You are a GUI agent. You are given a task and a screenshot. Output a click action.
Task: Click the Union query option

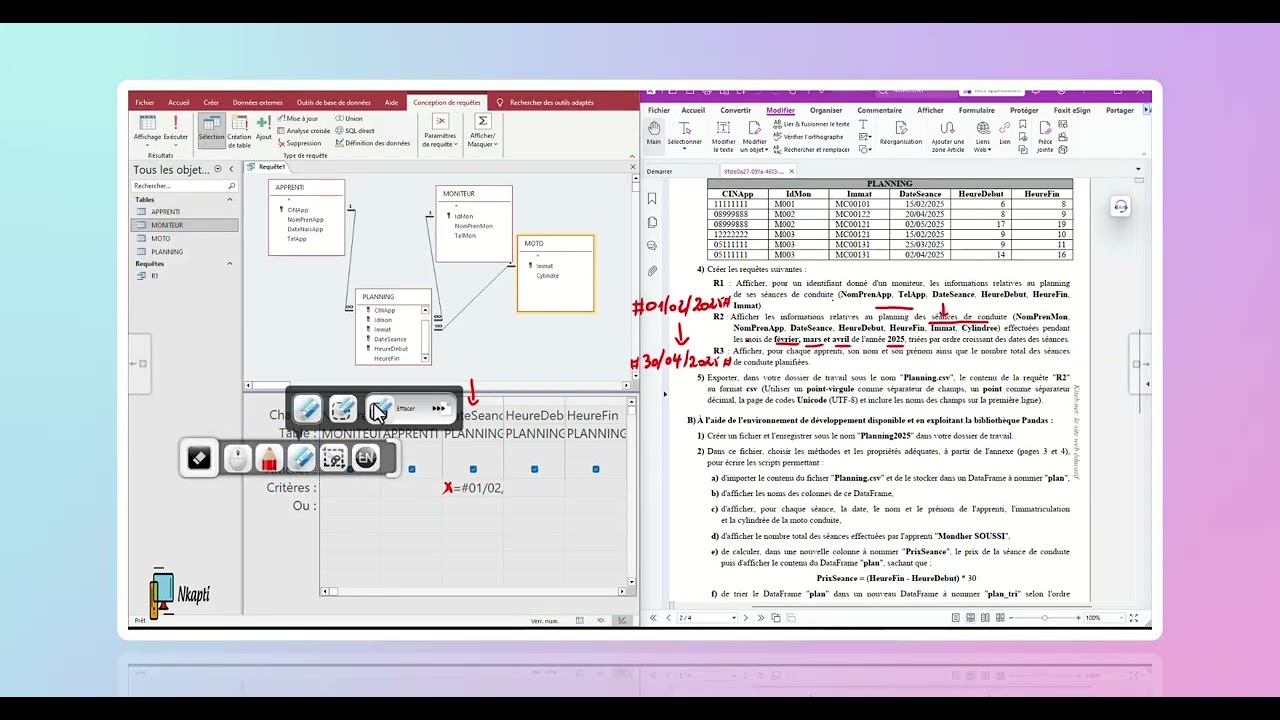pyautogui.click(x=349, y=118)
